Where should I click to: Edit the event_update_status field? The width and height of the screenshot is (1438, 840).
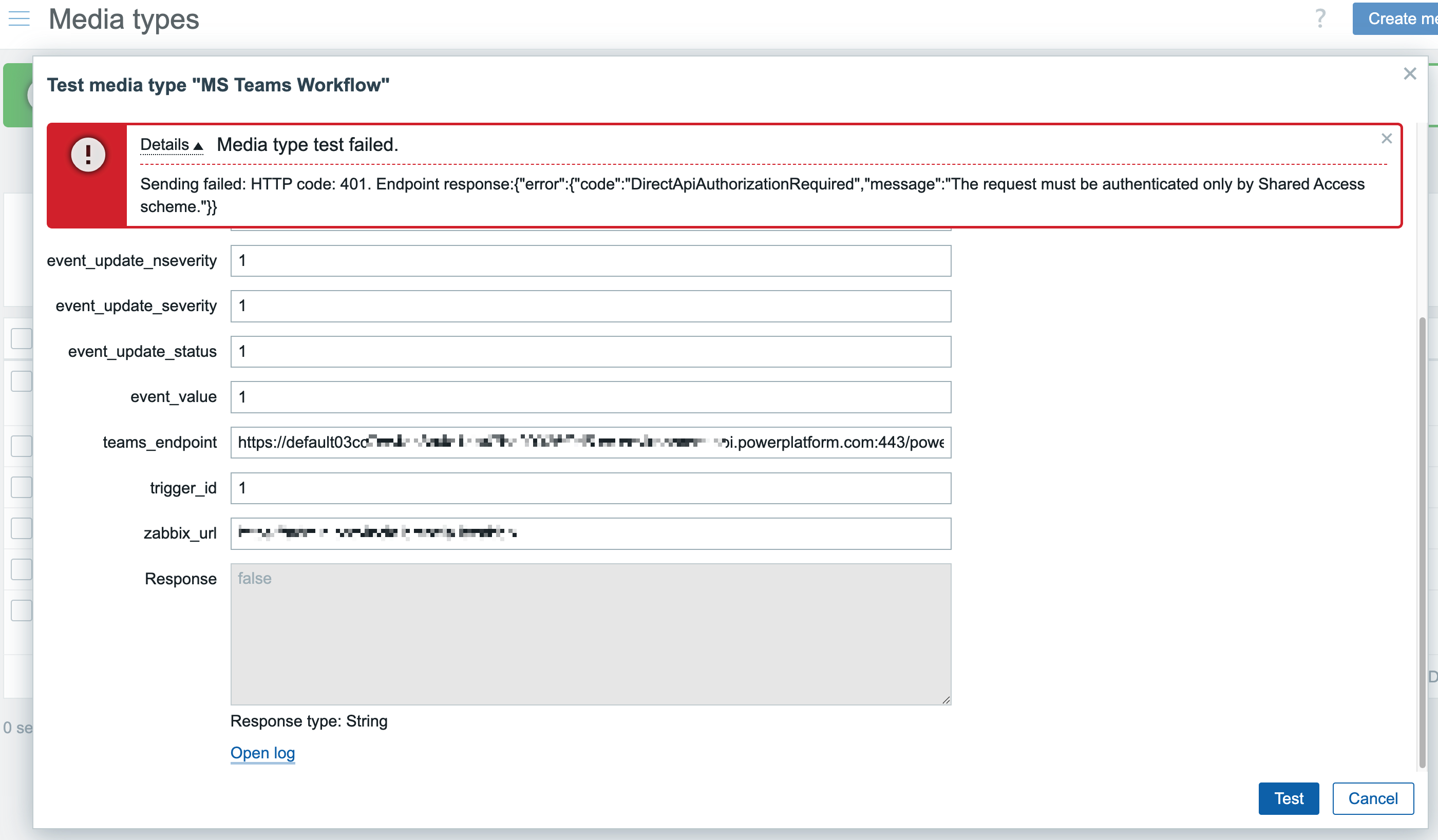pos(591,352)
